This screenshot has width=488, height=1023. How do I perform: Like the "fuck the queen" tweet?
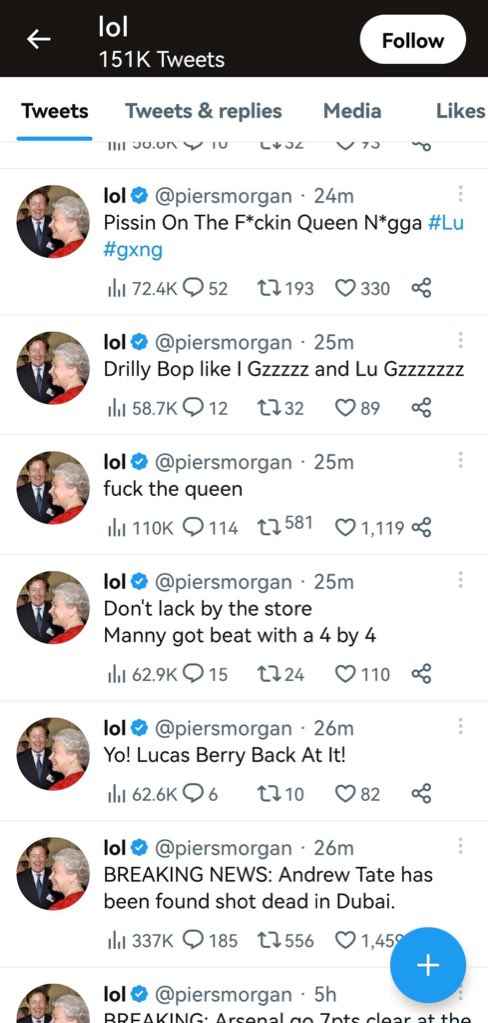coord(344,527)
